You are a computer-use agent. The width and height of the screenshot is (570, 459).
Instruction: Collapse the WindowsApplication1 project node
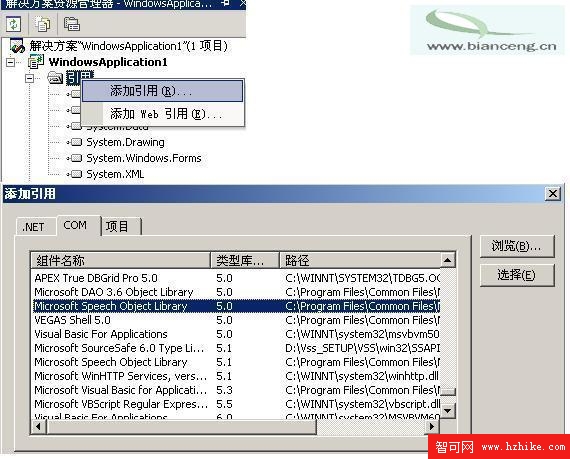(11, 62)
